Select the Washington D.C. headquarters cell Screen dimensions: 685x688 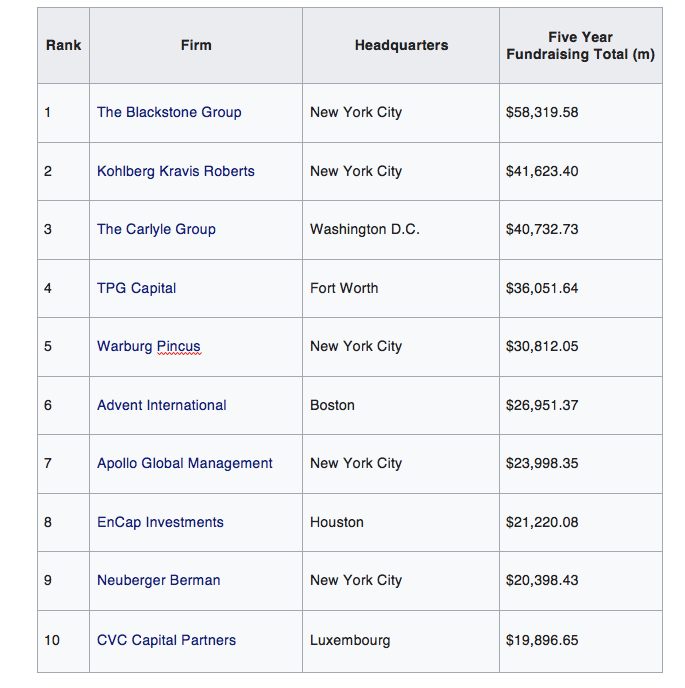[364, 229]
